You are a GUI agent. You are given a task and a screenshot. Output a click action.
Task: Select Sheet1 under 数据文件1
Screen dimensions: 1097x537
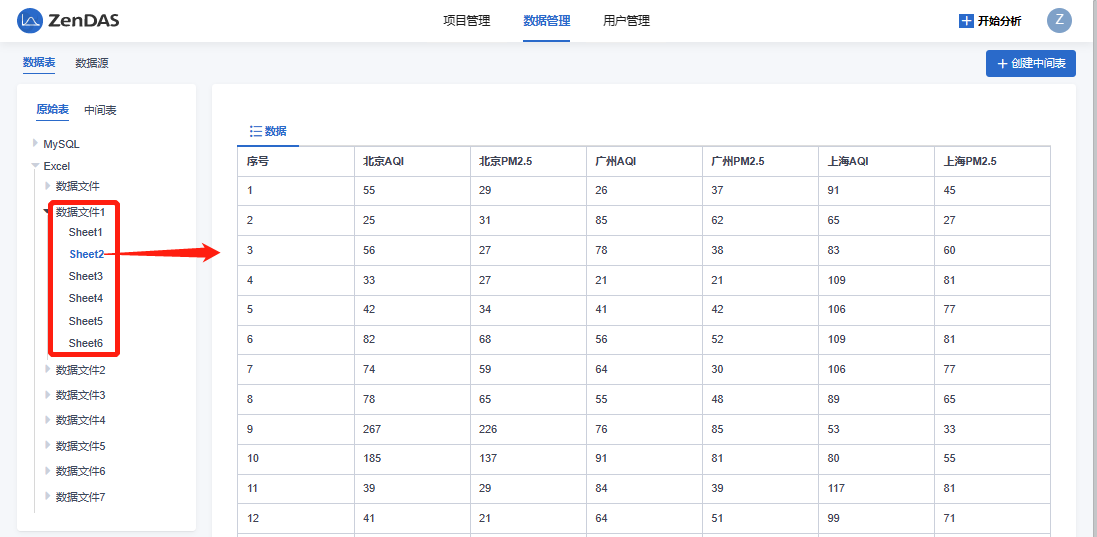pyautogui.click(x=85, y=232)
